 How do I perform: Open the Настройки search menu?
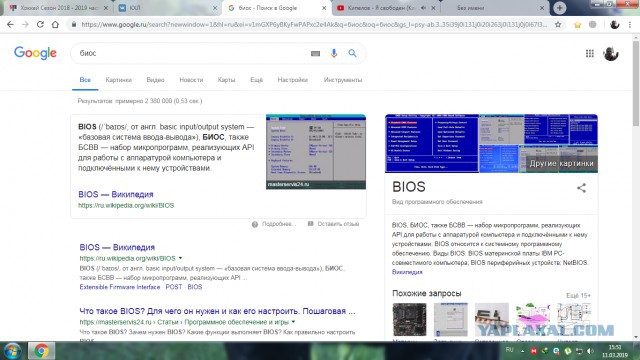(293, 80)
